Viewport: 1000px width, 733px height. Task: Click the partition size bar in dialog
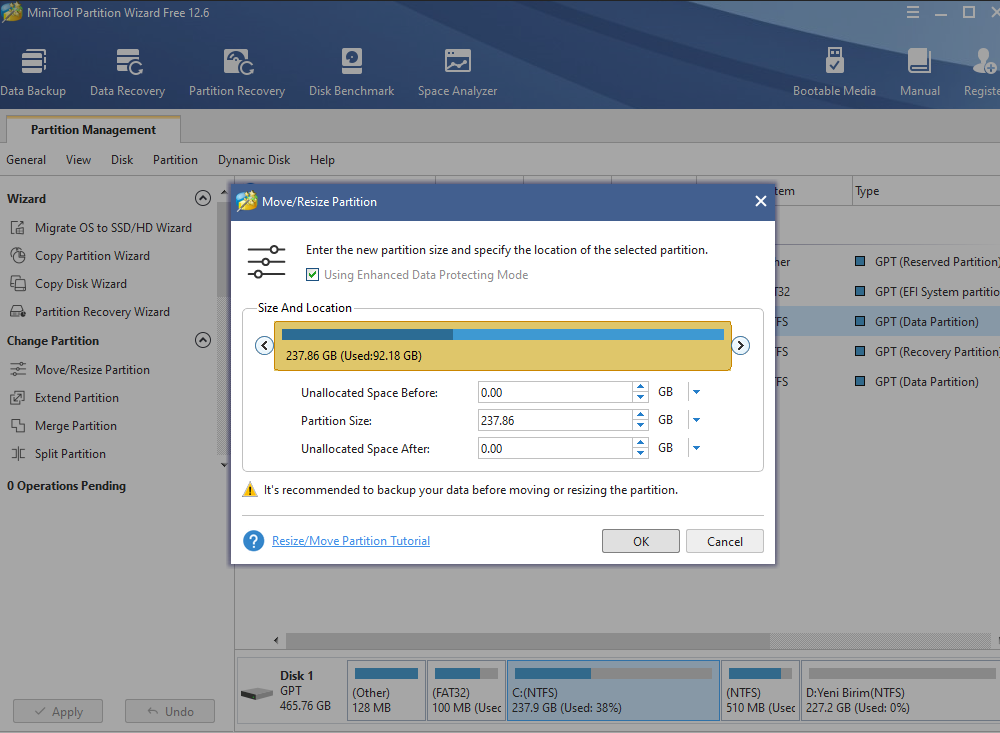click(x=503, y=346)
